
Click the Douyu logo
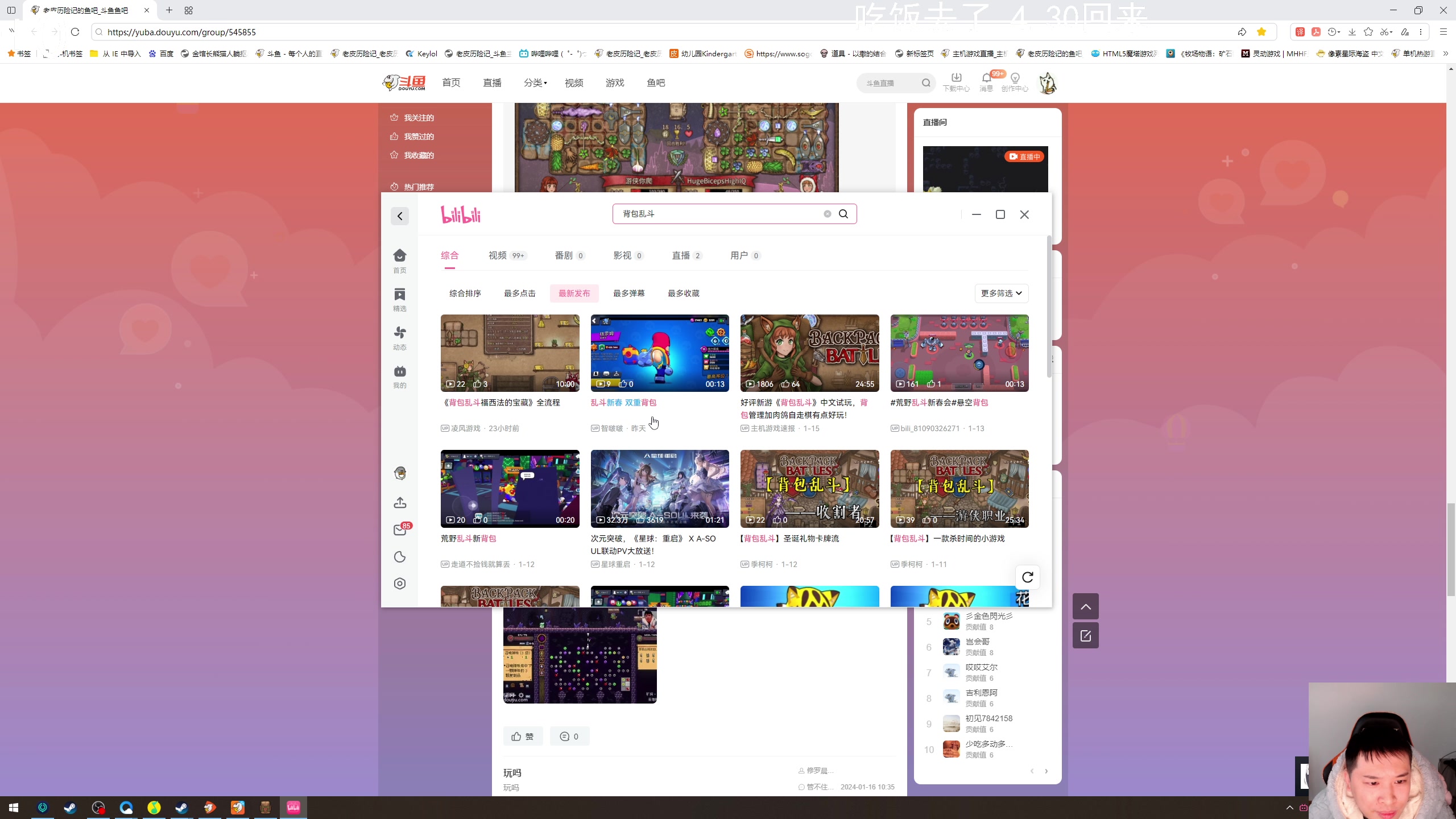point(404,83)
